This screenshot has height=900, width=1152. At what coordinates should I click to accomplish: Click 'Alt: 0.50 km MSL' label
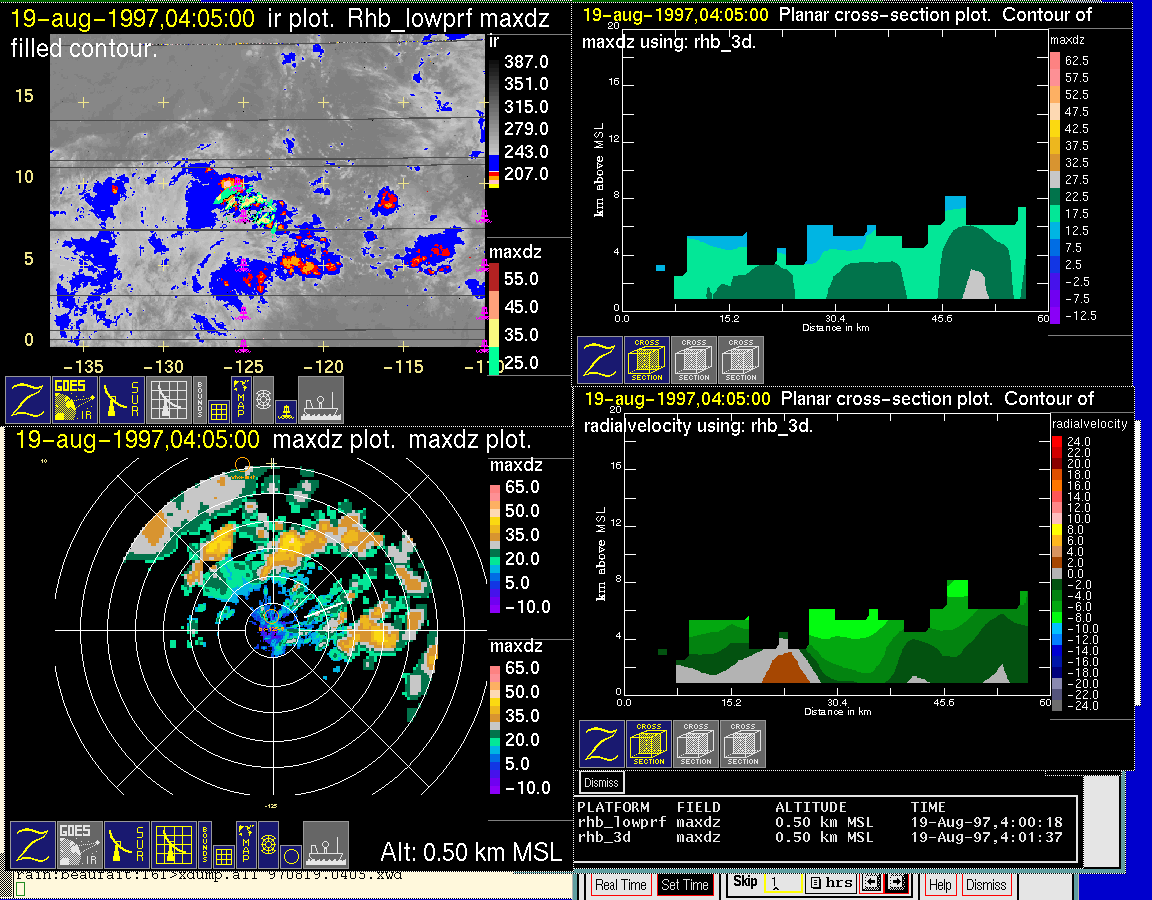point(471,852)
